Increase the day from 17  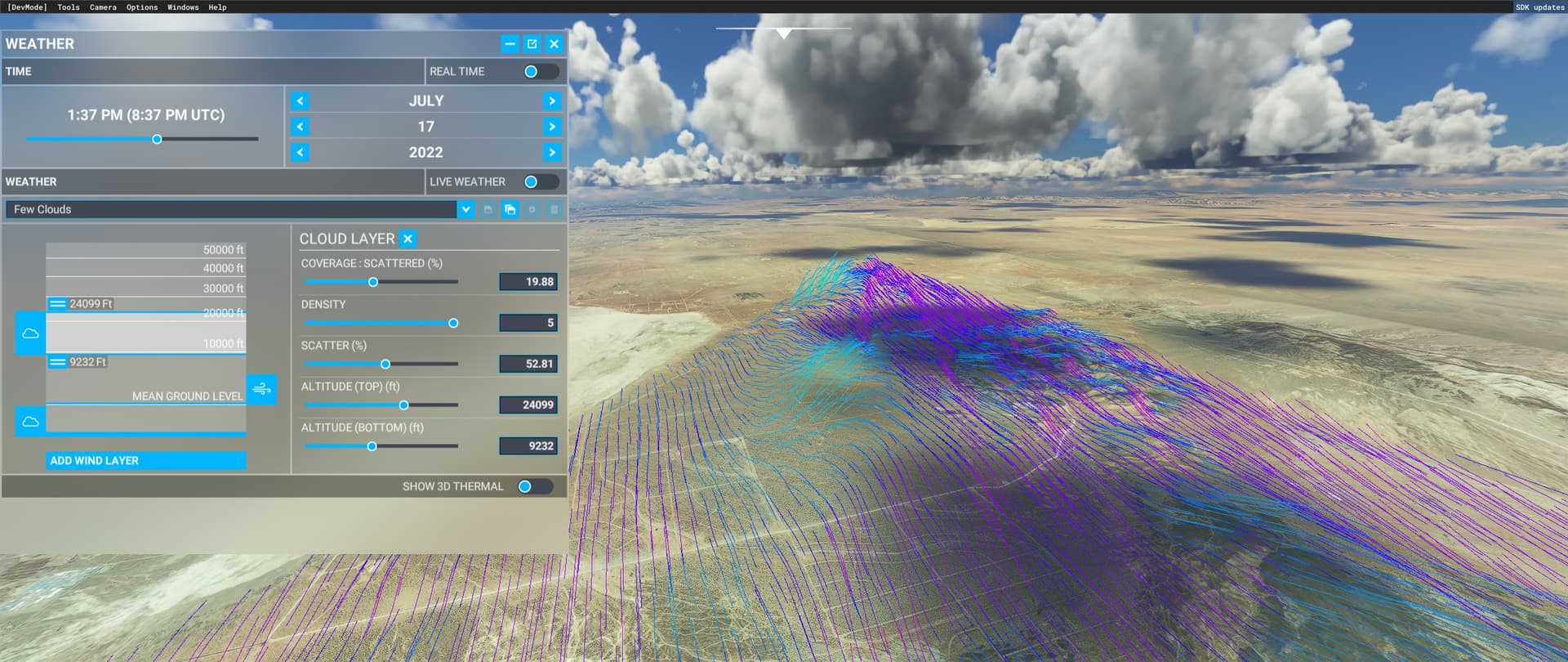coord(552,127)
